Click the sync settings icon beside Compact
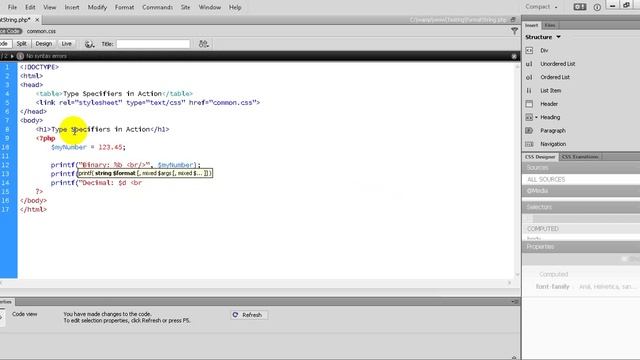 click(x=580, y=7)
